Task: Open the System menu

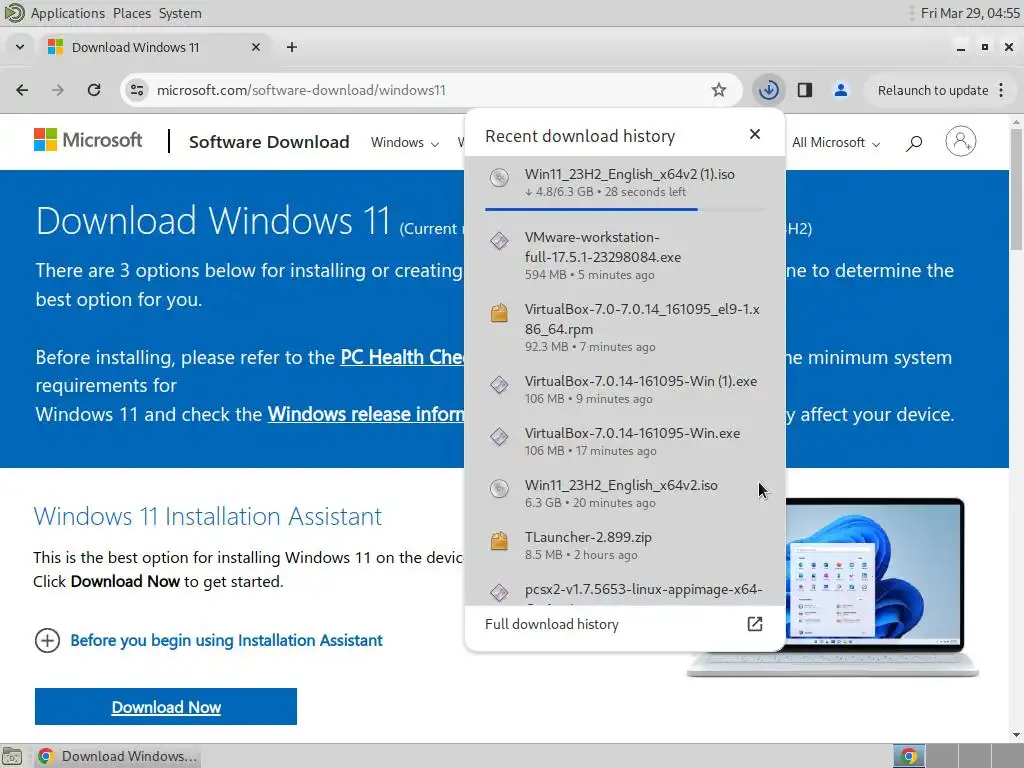Action: tap(180, 13)
